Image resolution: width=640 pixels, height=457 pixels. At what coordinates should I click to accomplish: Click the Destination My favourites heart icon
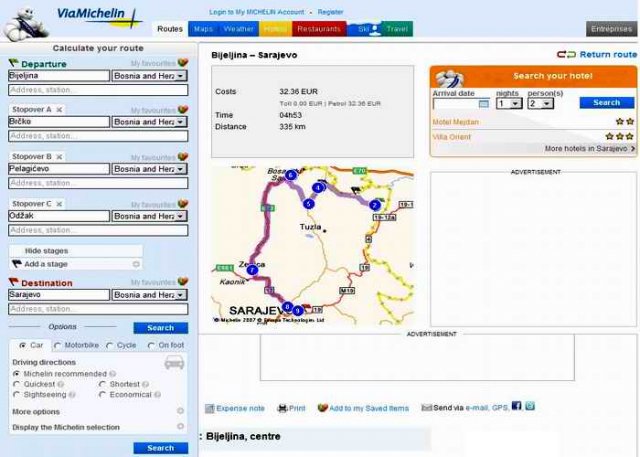point(183,282)
